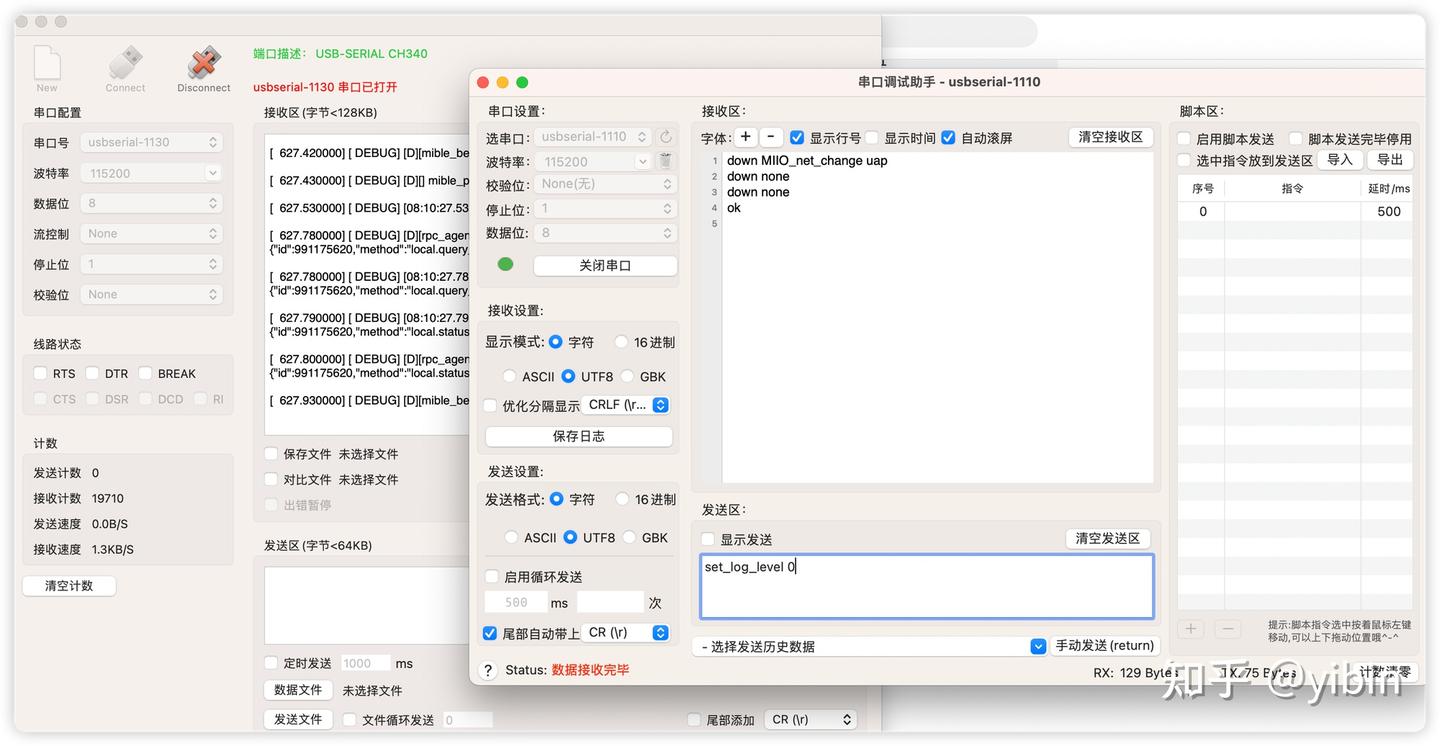Expand the 选择发送历史数据 dropdown

point(869,647)
